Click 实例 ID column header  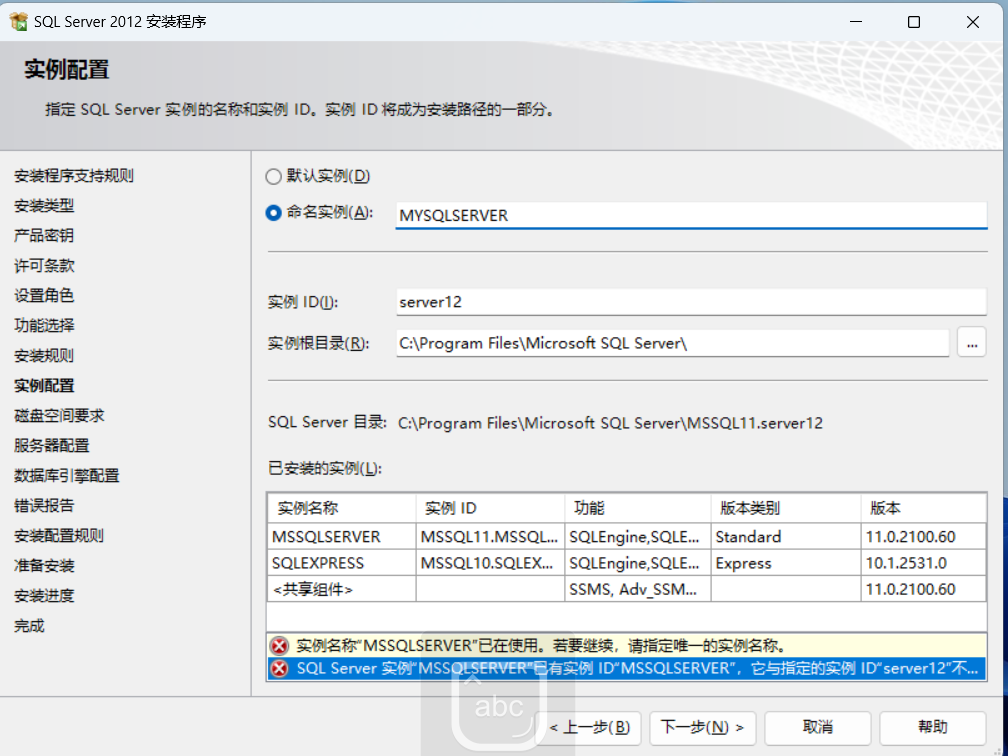490,508
